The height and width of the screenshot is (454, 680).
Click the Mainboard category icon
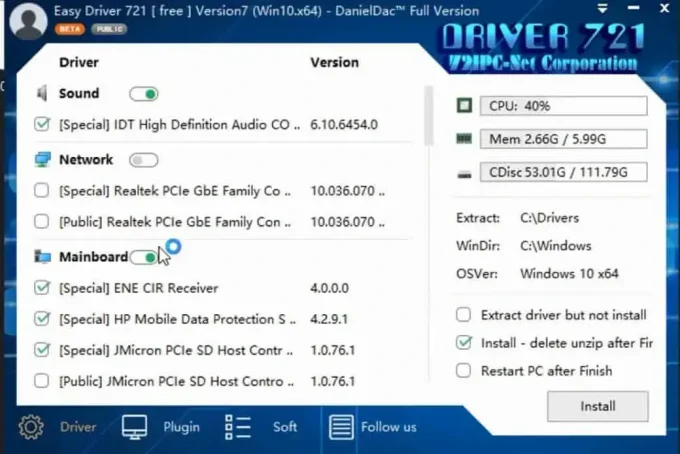tap(42, 257)
